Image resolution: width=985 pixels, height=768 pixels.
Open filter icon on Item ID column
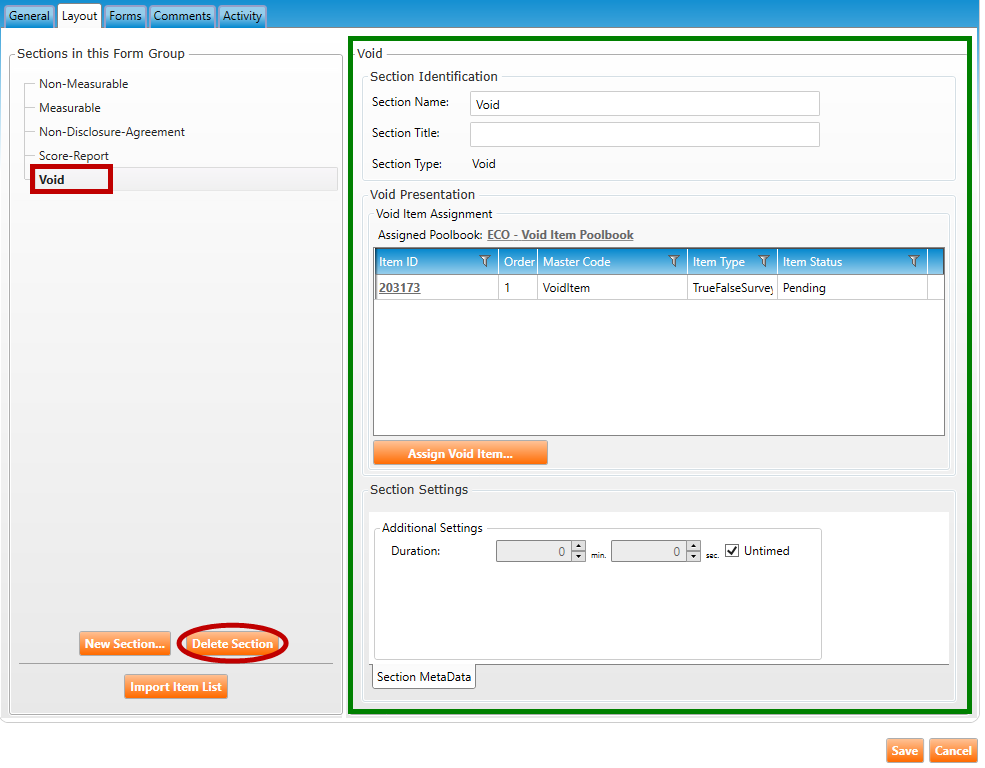pos(485,262)
